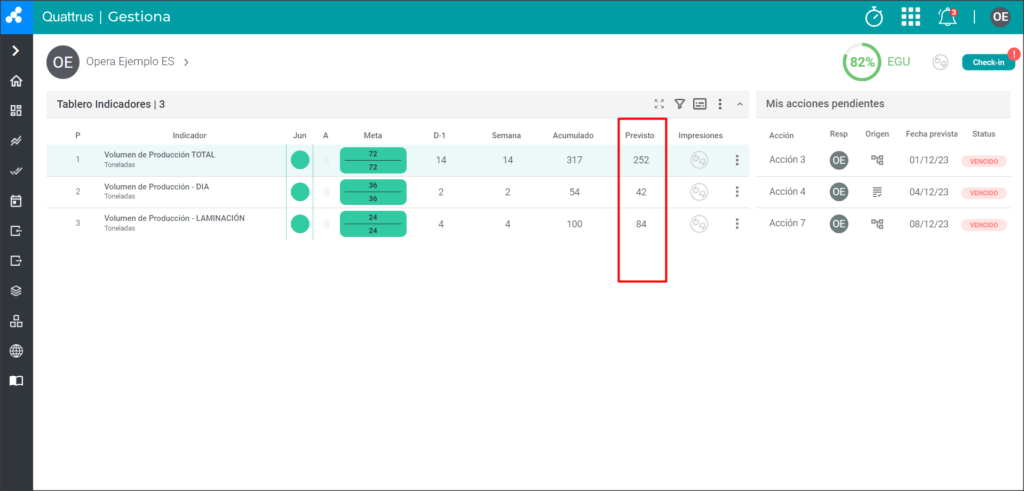This screenshot has height=491, width=1024.
Task: Select Volumen de Producción TOTAL indicator
Action: (x=159, y=155)
